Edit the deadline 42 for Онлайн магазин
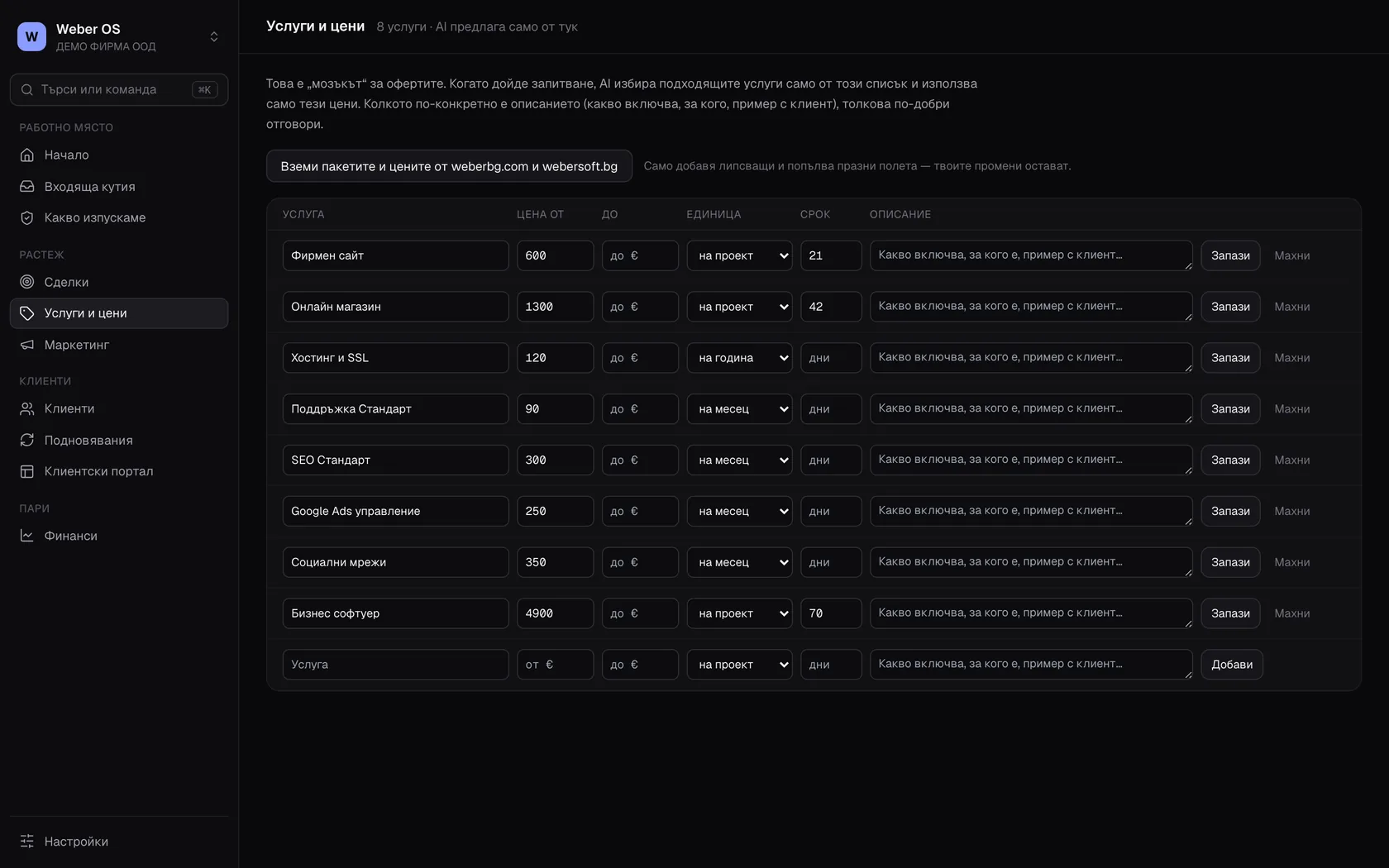The width and height of the screenshot is (1389, 868). coord(831,307)
